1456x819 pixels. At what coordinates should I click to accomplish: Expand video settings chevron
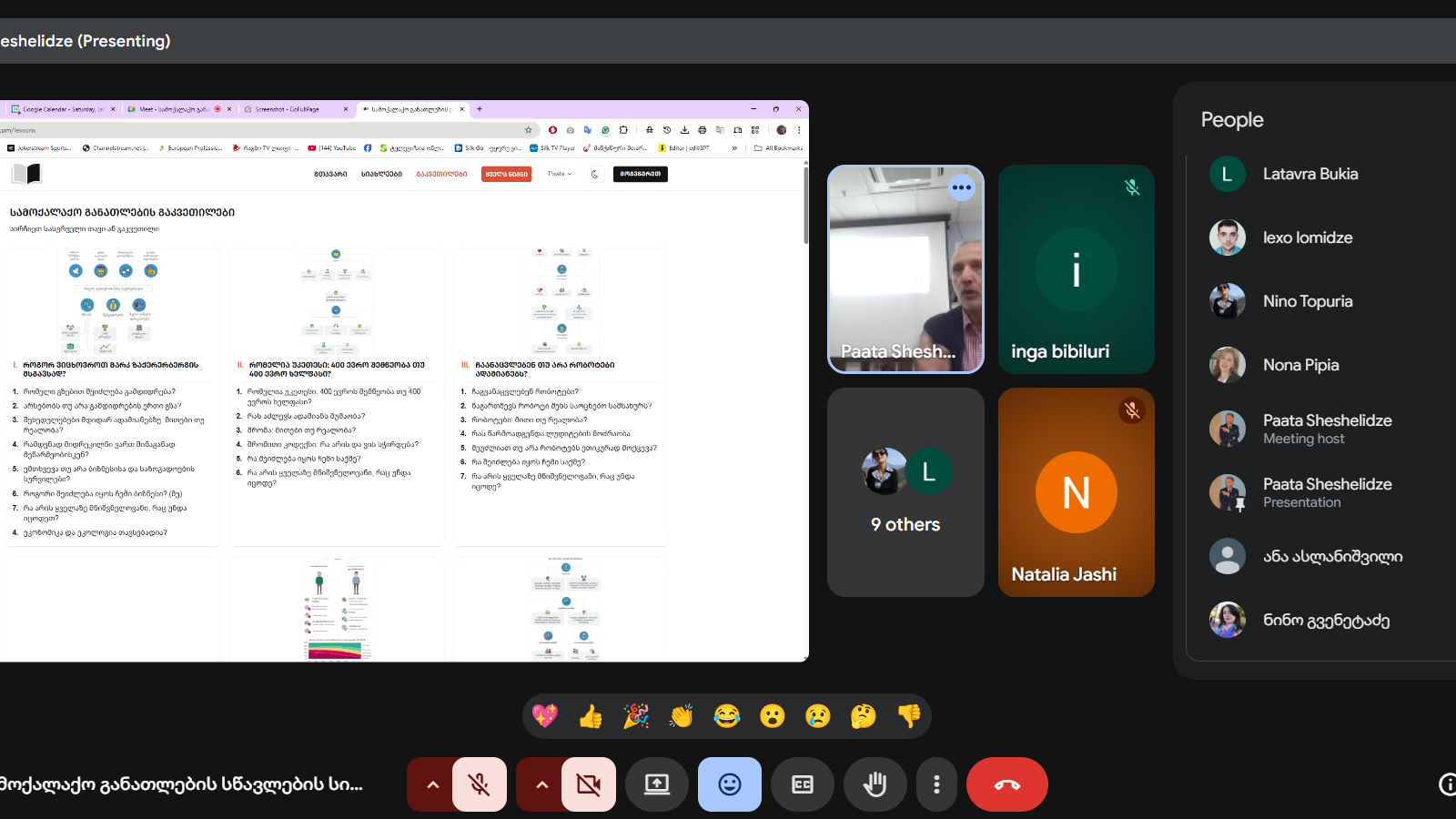[542, 784]
